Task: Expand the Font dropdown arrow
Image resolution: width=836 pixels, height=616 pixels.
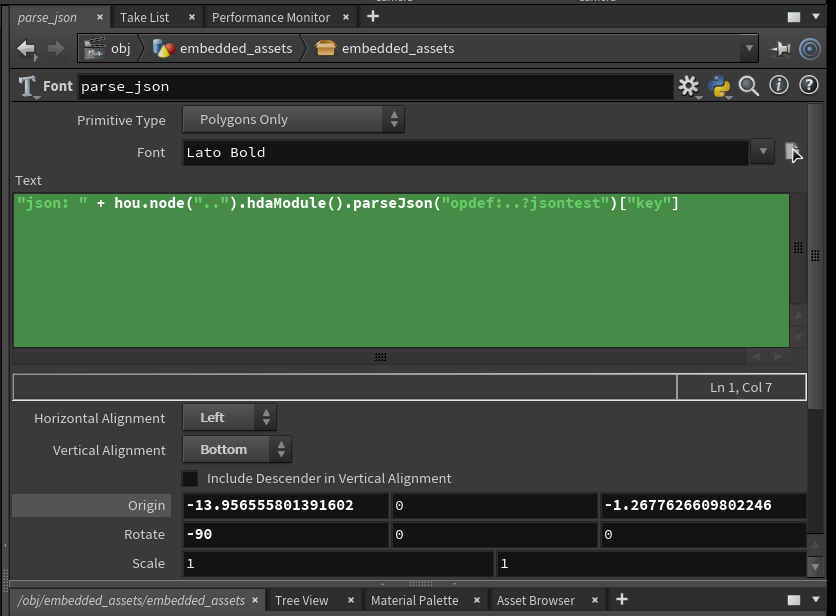Action: tap(762, 152)
